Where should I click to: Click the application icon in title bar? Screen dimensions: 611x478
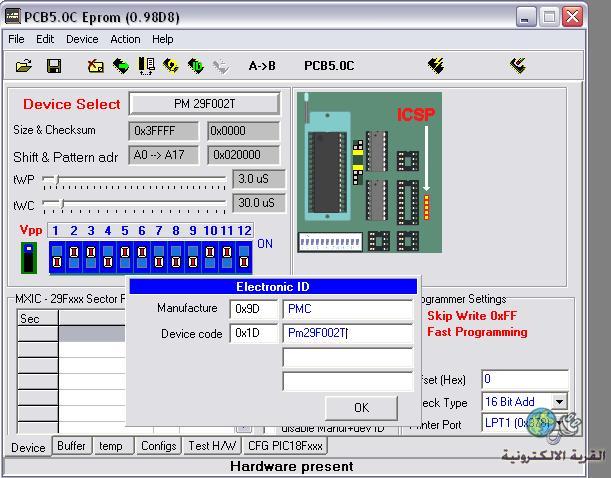12,17
